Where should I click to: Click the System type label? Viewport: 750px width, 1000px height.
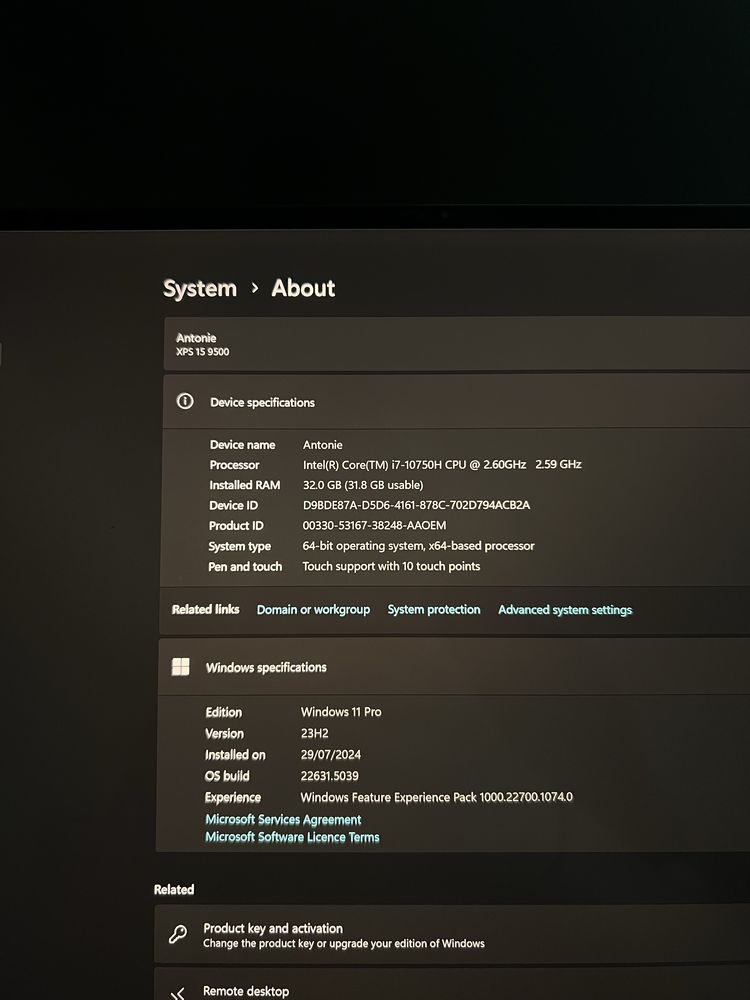pyautogui.click(x=239, y=547)
